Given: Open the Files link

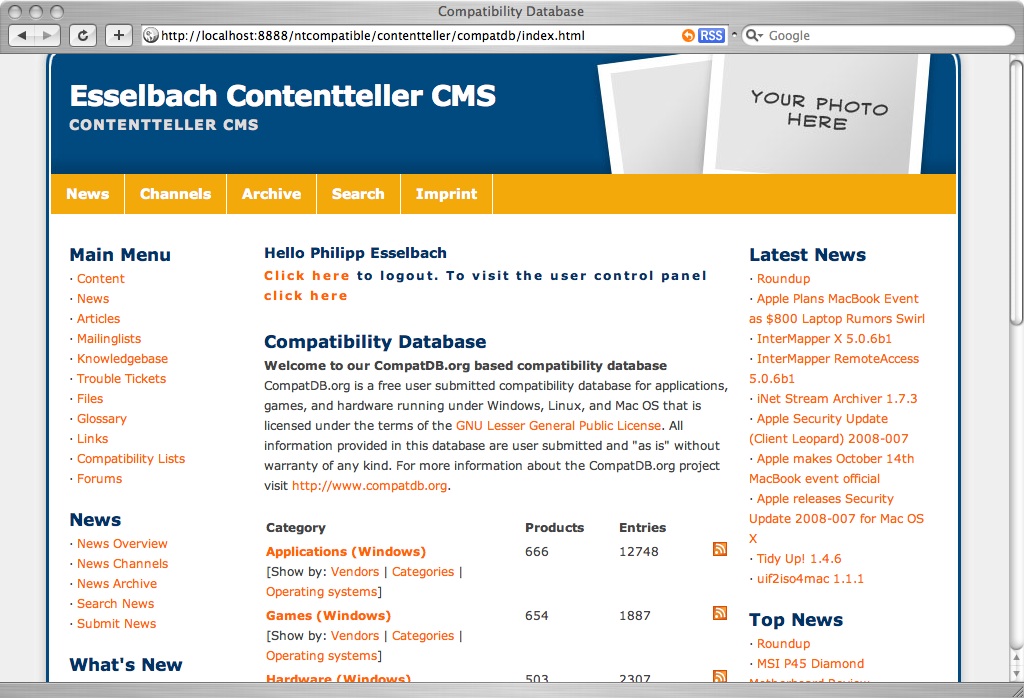Looking at the screenshot, I should [x=90, y=399].
